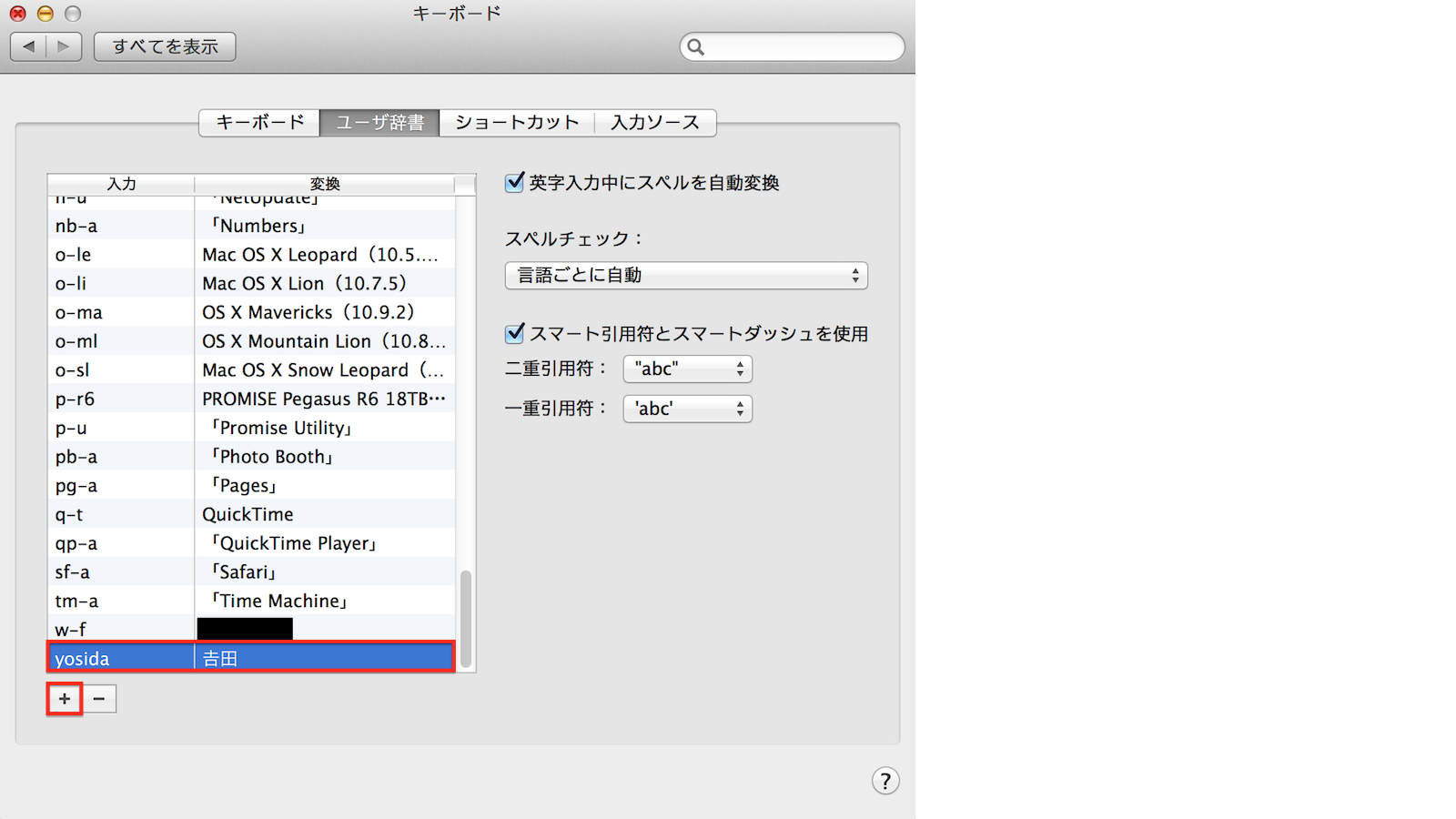Select the yosida input cell
The image size is (1456, 819).
tap(121, 658)
